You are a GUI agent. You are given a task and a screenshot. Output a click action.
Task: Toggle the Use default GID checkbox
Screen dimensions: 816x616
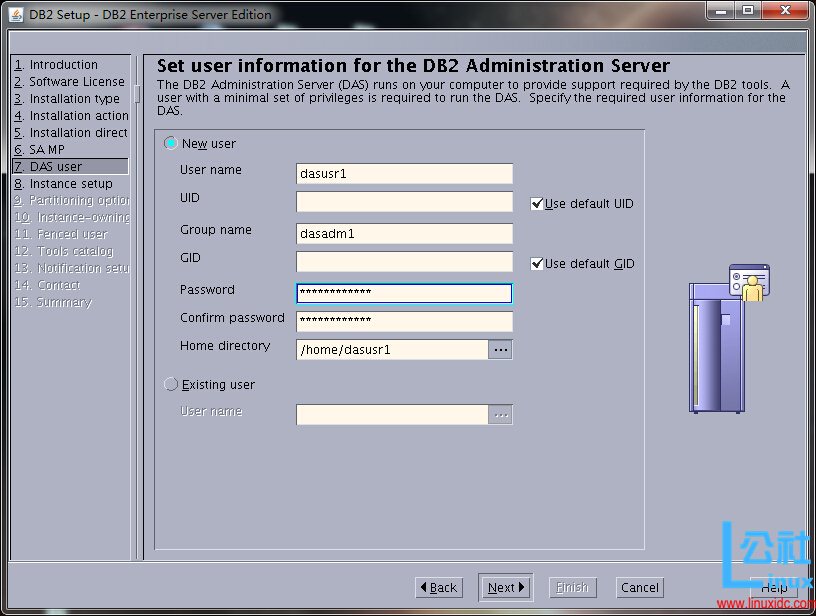(x=537, y=264)
